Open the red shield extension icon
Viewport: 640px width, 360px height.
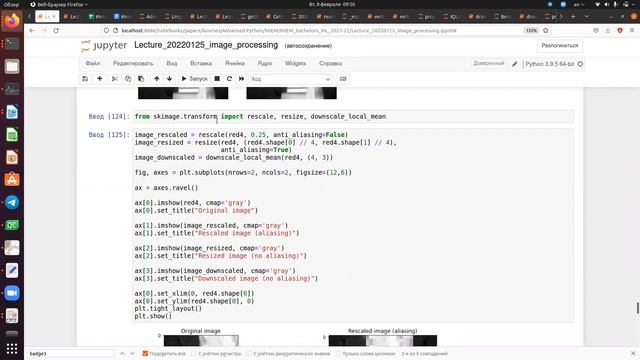620,31
